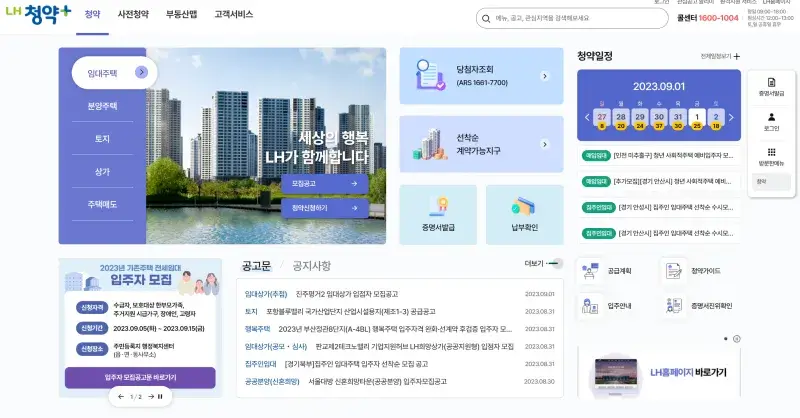Open the [추가모집][경기 안산시] schedule item
Viewport: 800px width, 418px height.
[x=659, y=181]
